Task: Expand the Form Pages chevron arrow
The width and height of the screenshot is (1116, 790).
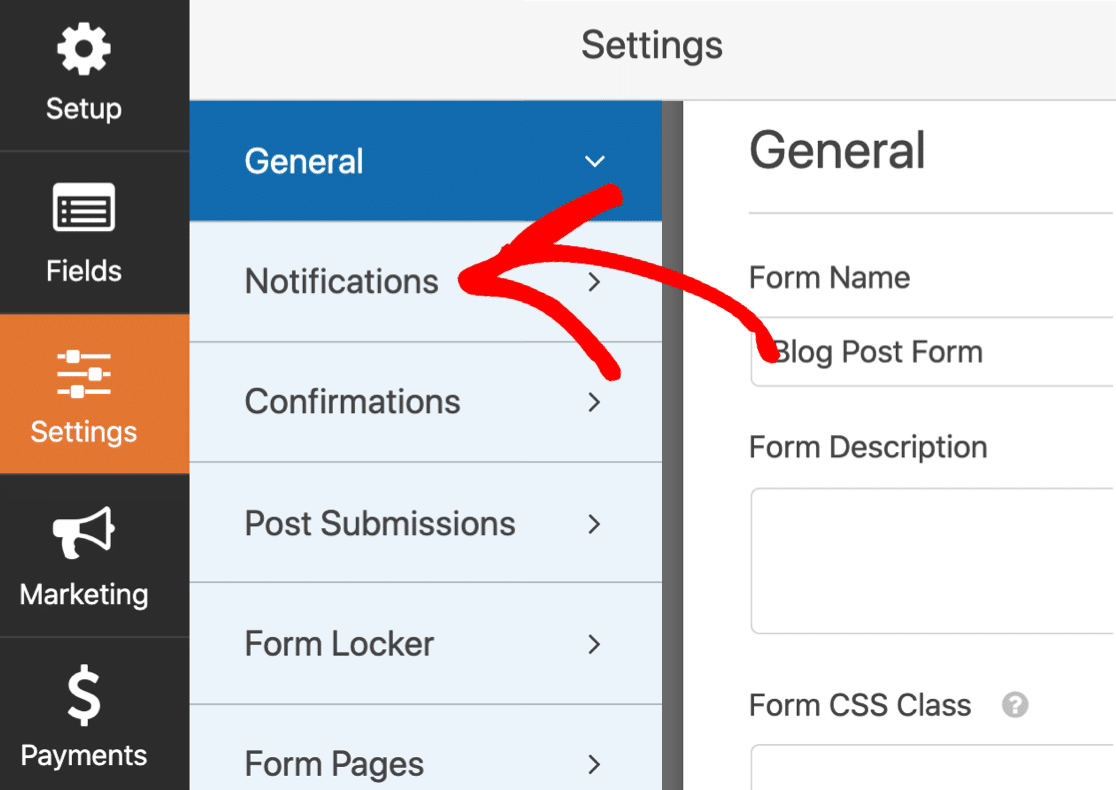Action: 595,765
